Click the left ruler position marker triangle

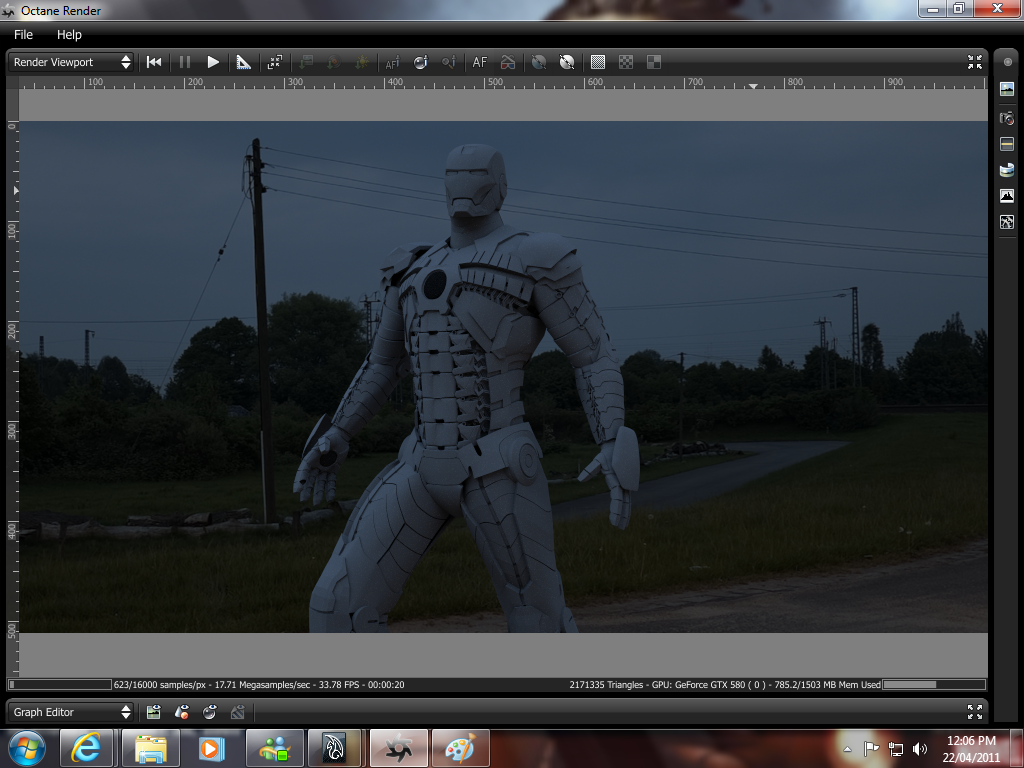point(16,191)
